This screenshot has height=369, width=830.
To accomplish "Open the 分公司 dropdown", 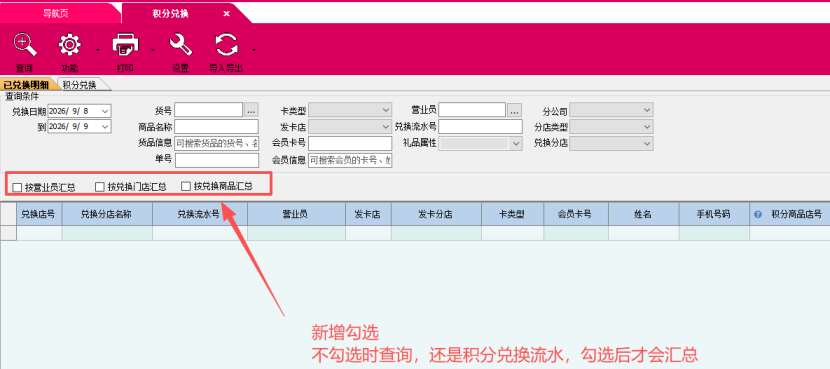I will [647, 110].
